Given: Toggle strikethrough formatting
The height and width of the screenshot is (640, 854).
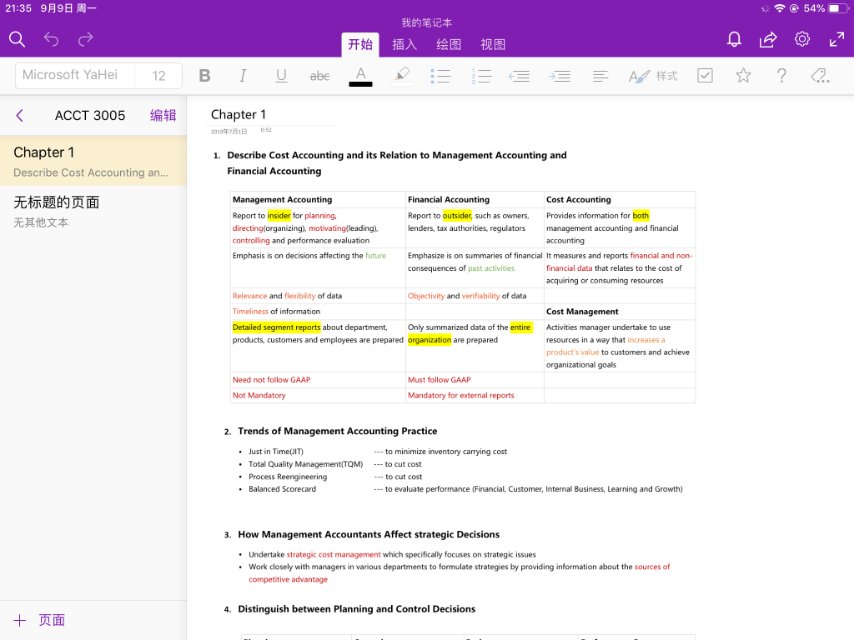Looking at the screenshot, I should pyautogui.click(x=320, y=76).
